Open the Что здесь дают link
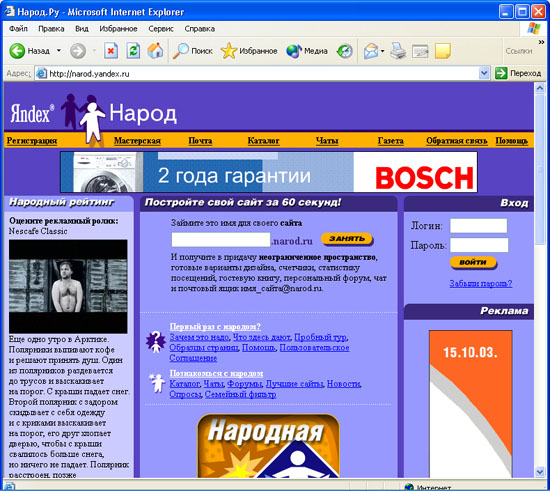Image resolution: width=550 pixels, height=491 pixels. 262,337
